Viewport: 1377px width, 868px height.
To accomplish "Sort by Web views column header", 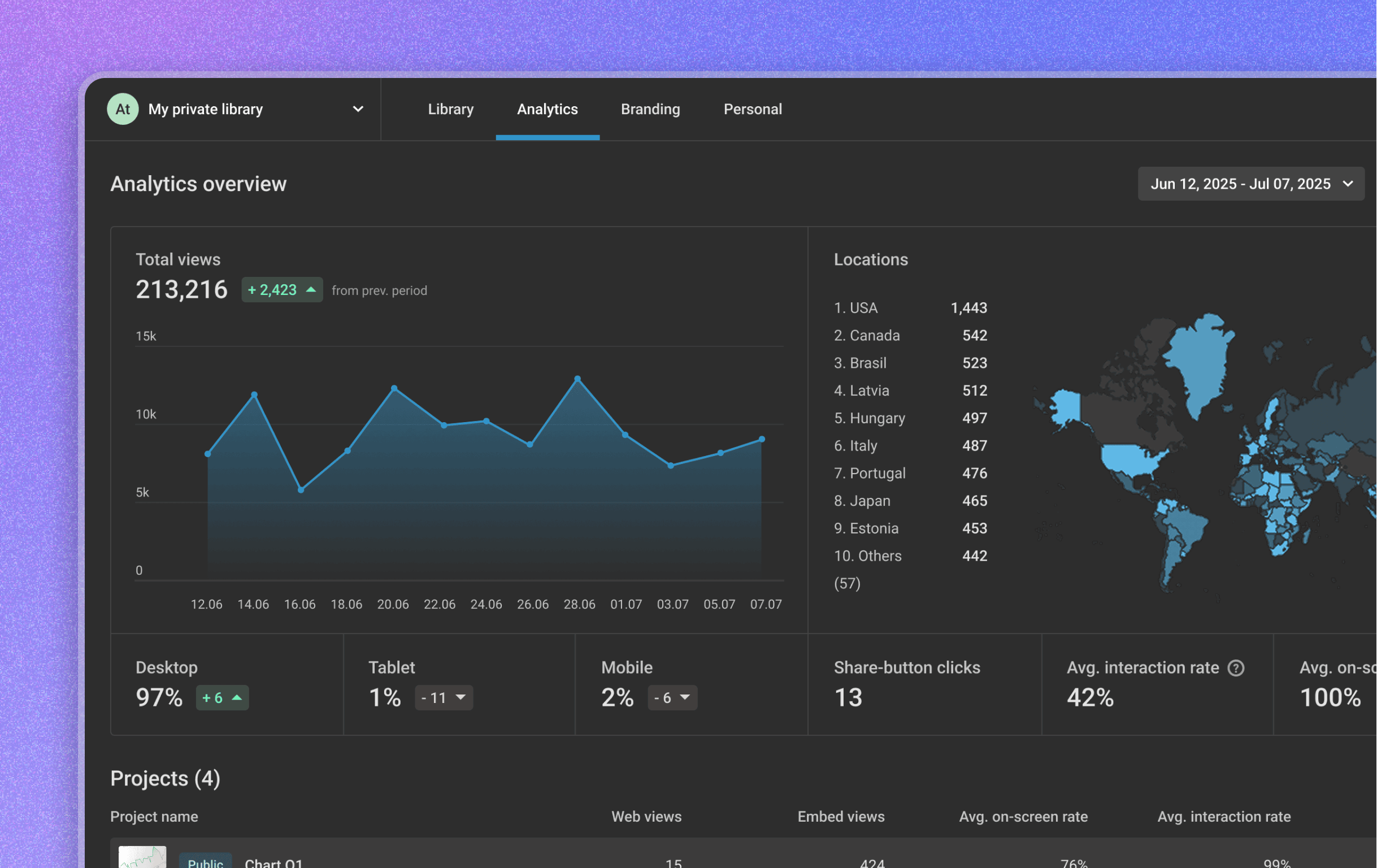I will [x=646, y=816].
